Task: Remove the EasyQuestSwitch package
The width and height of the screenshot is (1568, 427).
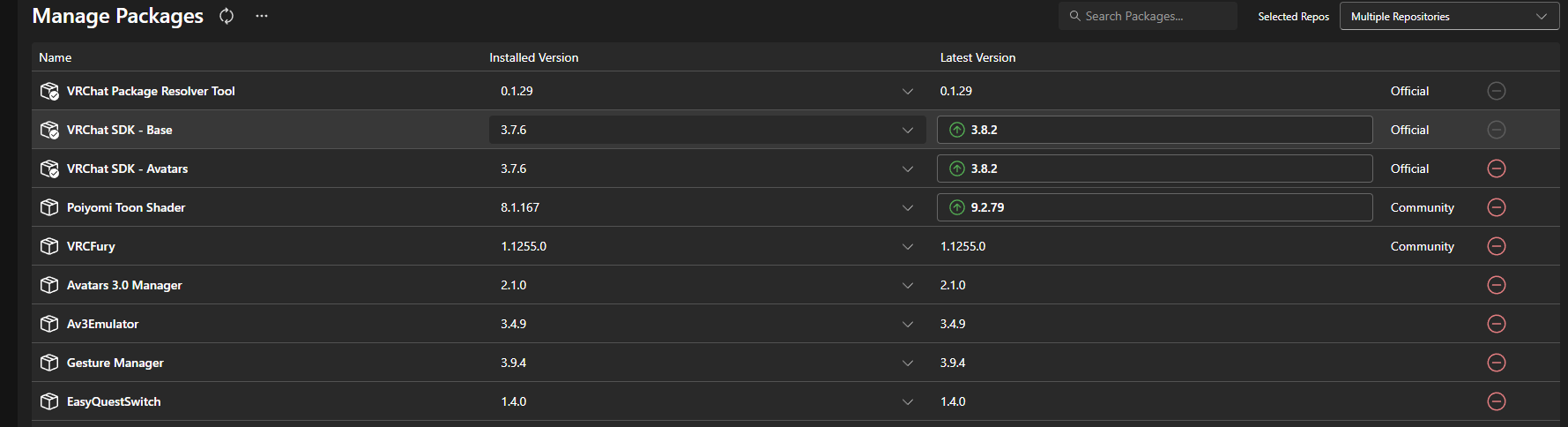Action: click(x=1496, y=401)
